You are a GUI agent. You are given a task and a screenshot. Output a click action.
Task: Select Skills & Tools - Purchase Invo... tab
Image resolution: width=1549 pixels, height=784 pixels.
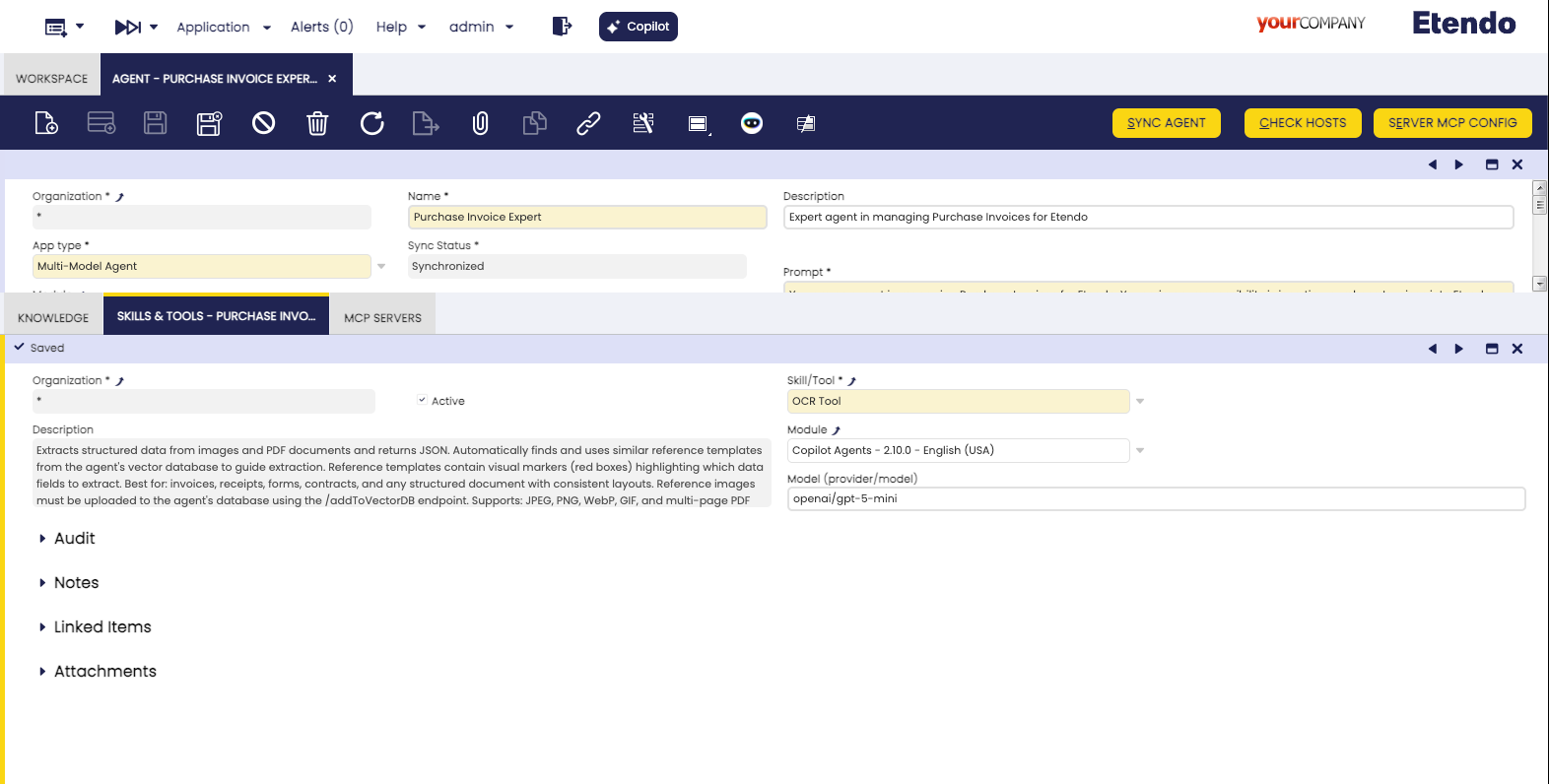(216, 316)
